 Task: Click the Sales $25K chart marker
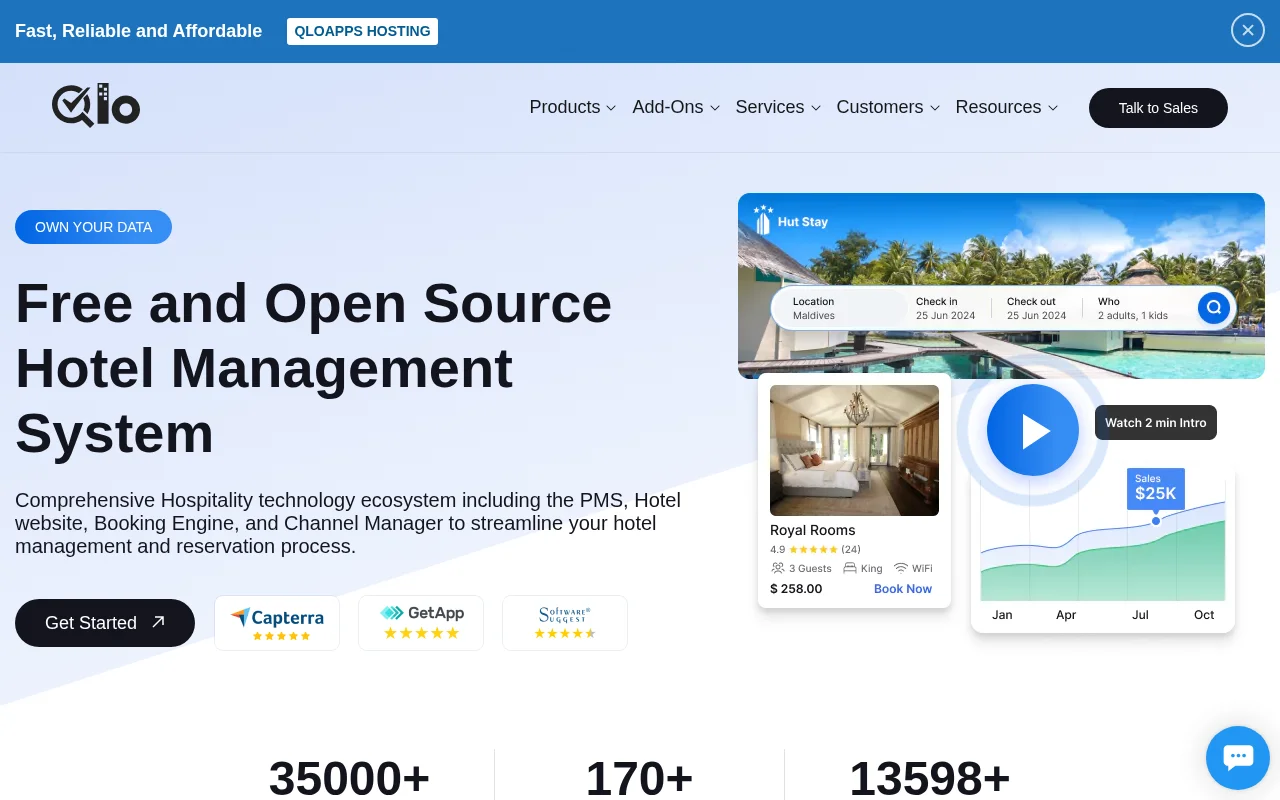pos(1156,489)
